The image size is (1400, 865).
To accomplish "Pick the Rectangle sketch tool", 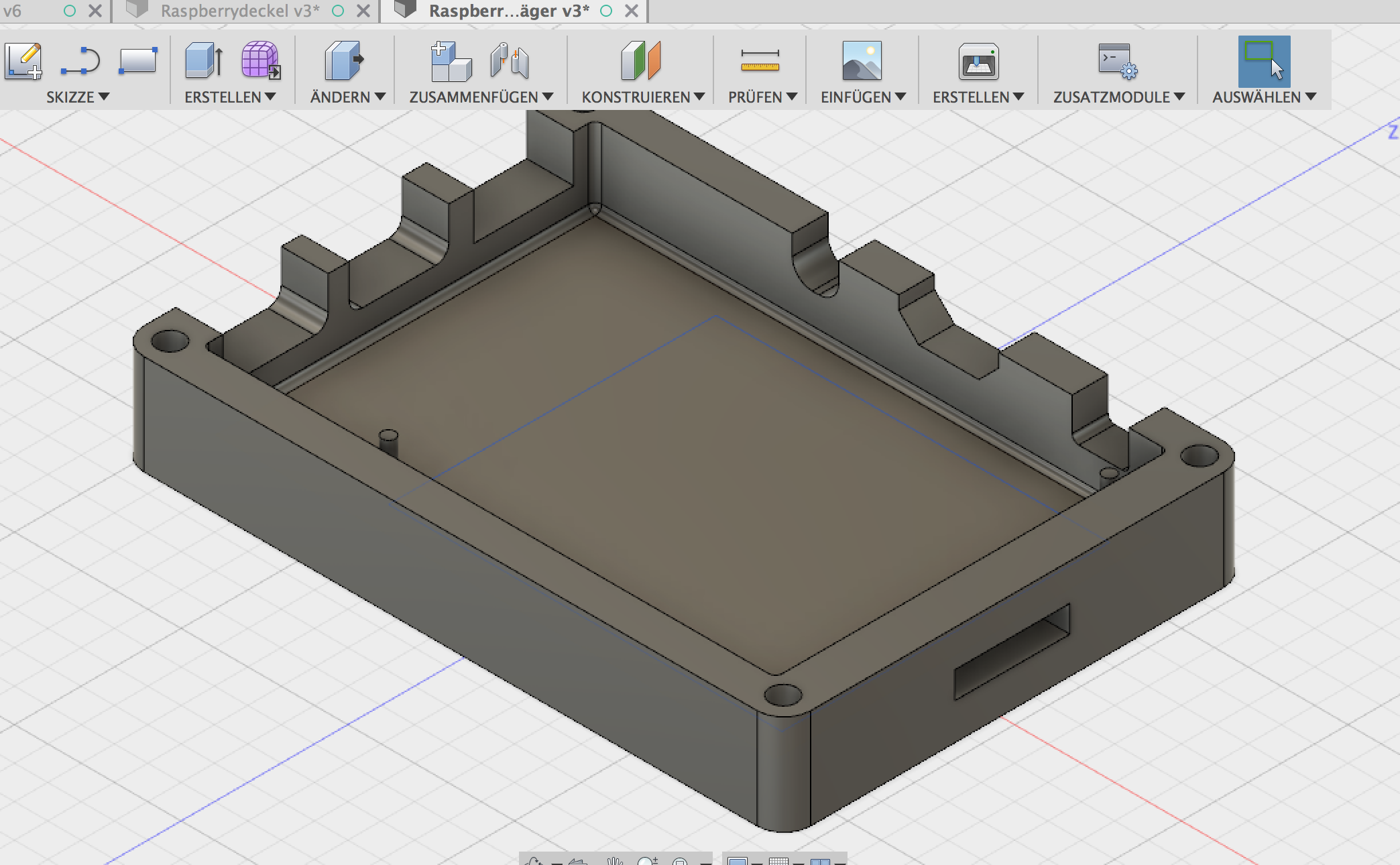I will [x=138, y=60].
